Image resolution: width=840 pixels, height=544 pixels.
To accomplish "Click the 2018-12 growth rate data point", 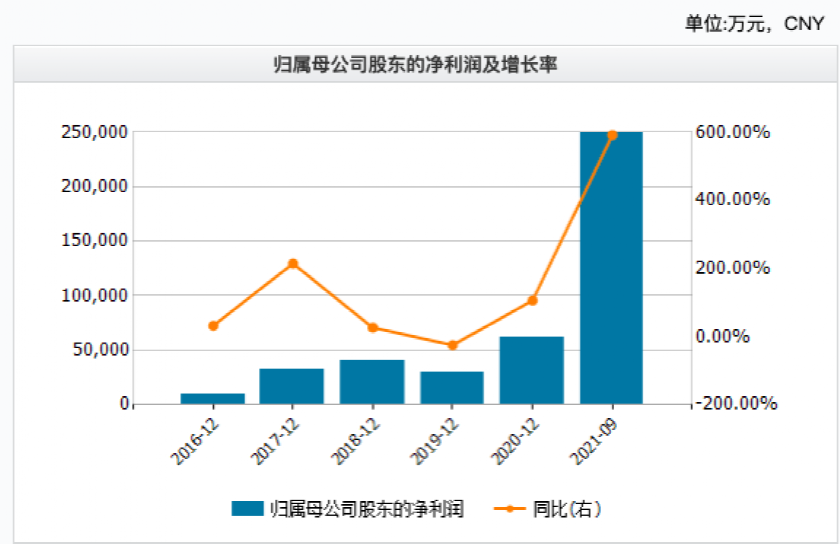I will pyautogui.click(x=373, y=327).
